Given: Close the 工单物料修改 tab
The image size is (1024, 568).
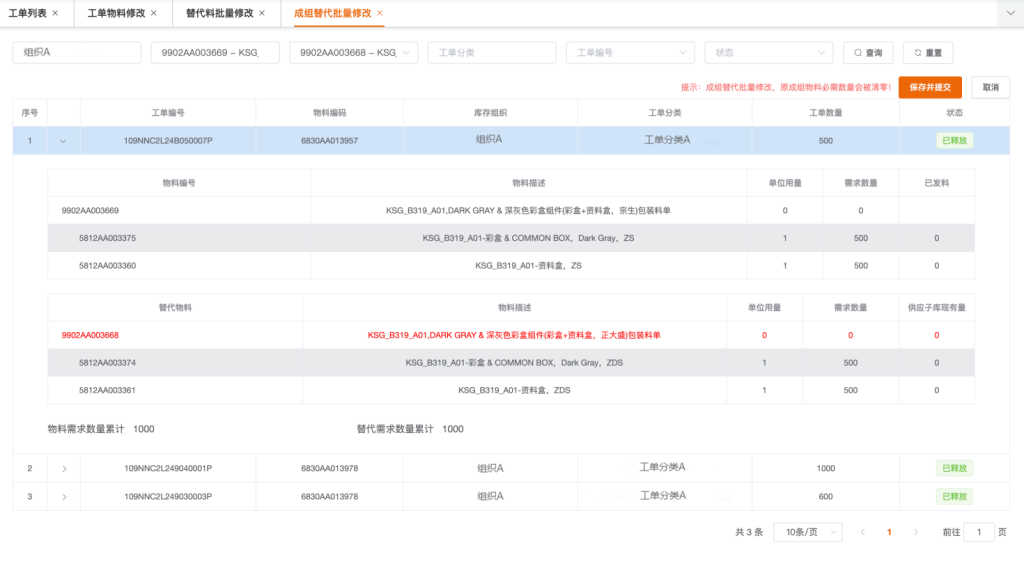Looking at the screenshot, I should (153, 13).
